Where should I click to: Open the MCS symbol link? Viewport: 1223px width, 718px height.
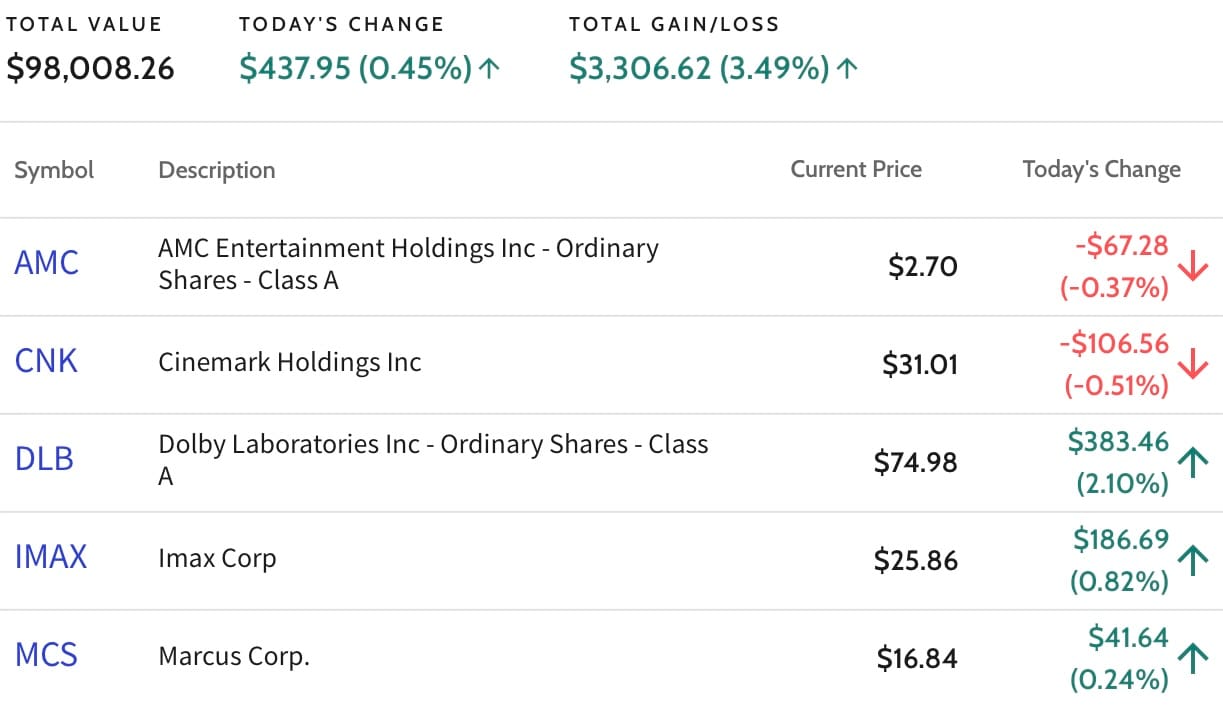coord(46,655)
